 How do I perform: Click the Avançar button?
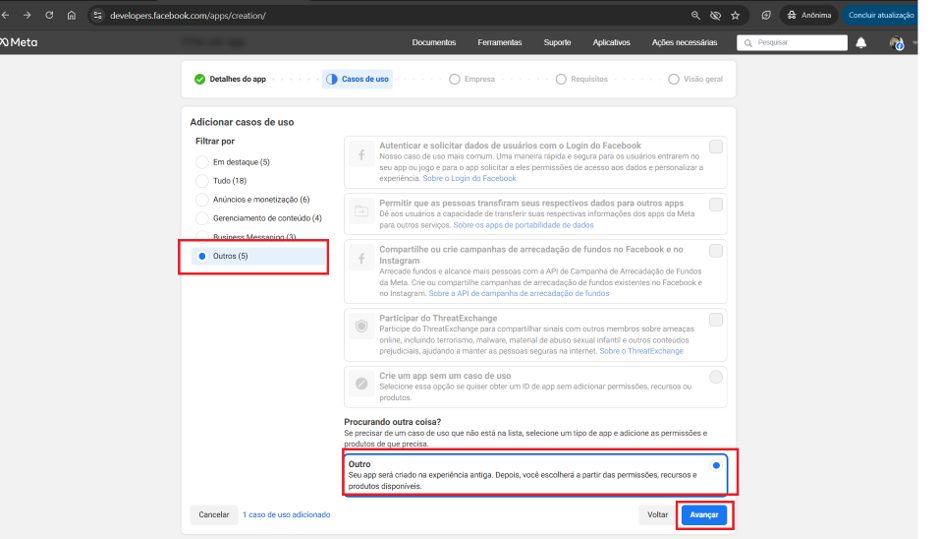(x=704, y=515)
